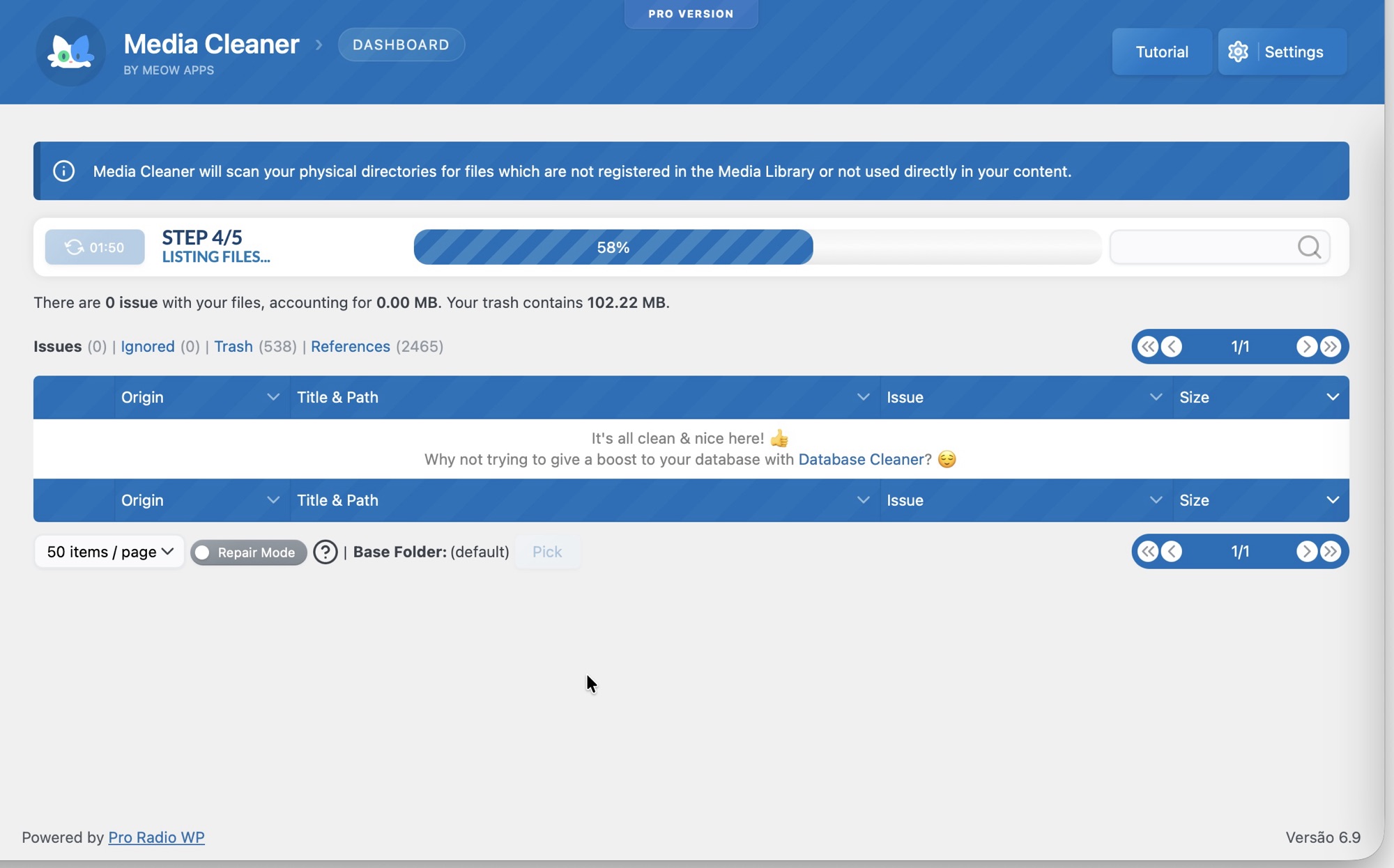
Task: Open the bottom Issue column dropdown
Action: [1155, 500]
